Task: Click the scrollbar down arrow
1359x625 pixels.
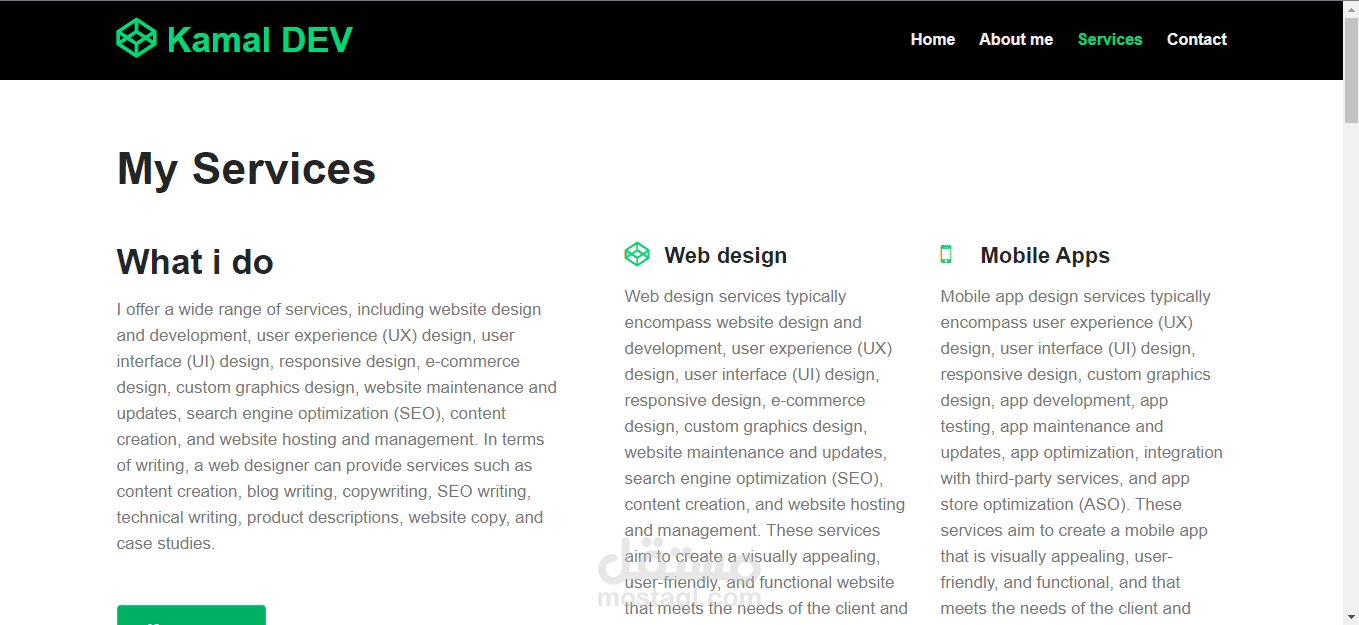Action: click(1351, 617)
